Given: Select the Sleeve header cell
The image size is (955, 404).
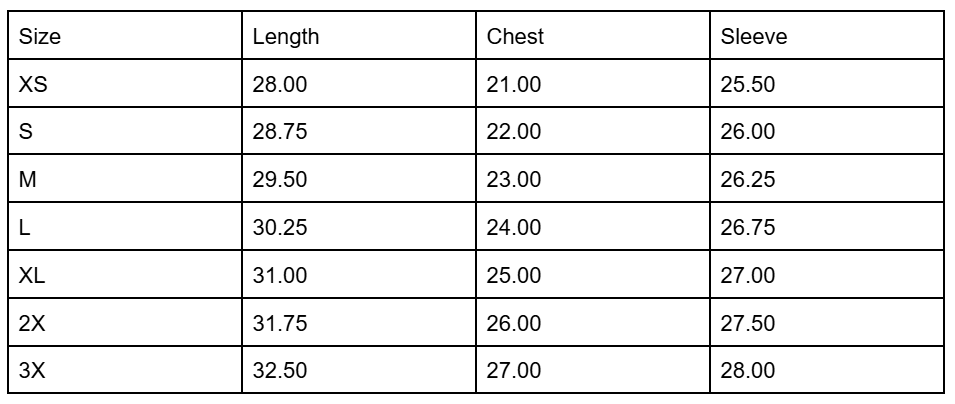Looking at the screenshot, I should (827, 35).
